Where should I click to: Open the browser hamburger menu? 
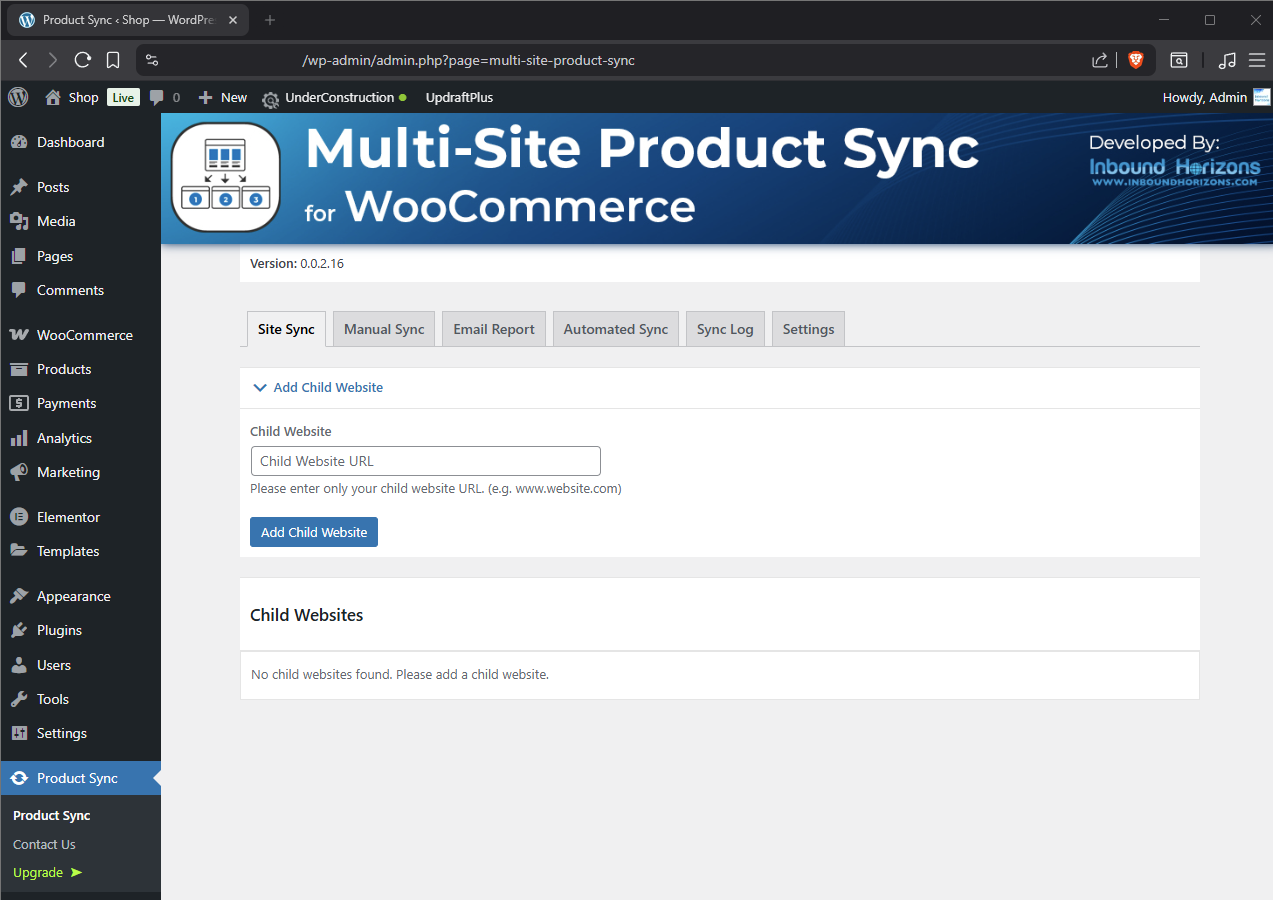coord(1257,60)
